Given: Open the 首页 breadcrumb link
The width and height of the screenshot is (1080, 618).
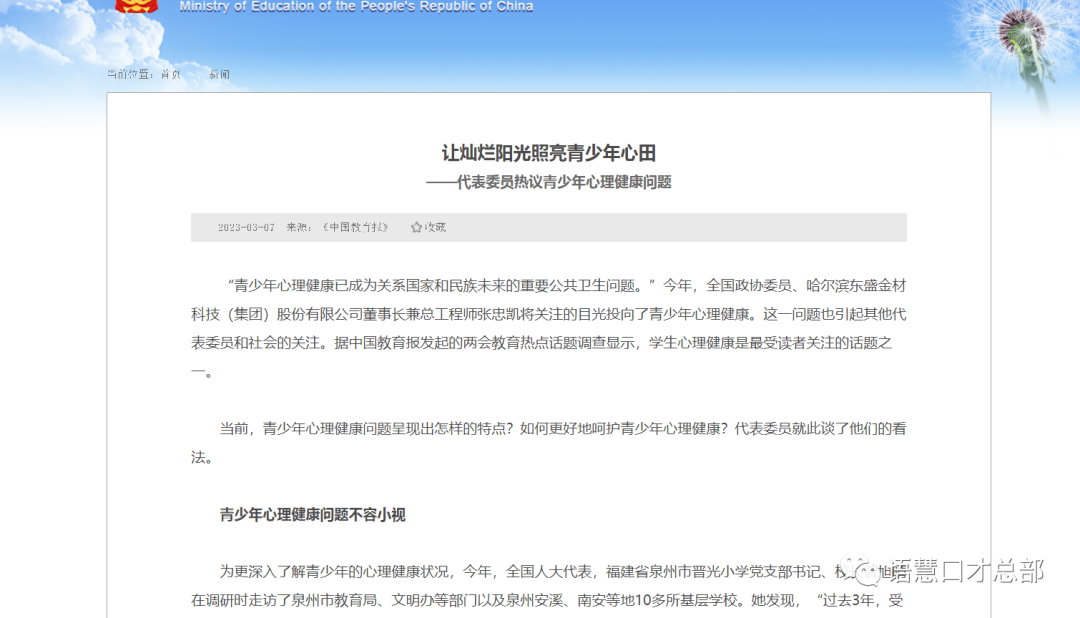Looking at the screenshot, I should coord(170,75).
